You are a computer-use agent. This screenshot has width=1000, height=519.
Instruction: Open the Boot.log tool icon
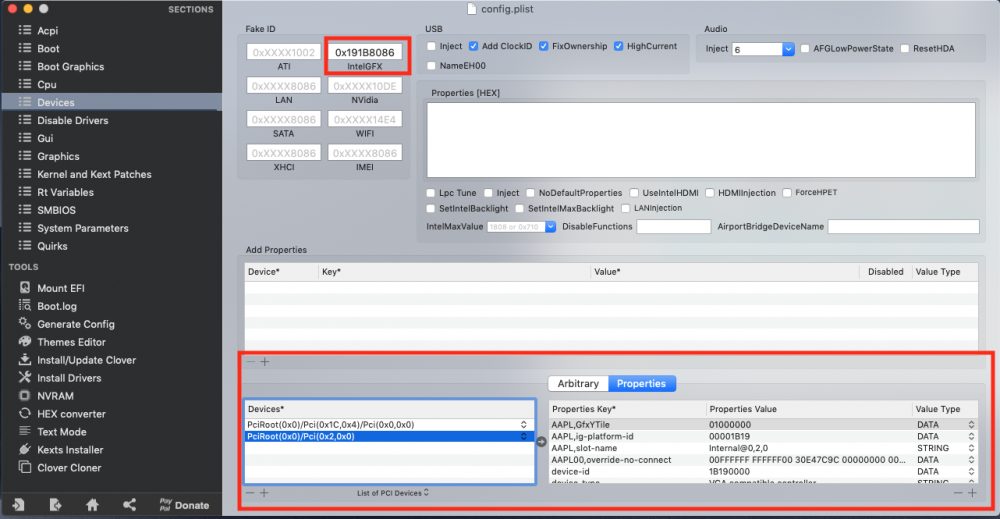pyautogui.click(x=25, y=305)
